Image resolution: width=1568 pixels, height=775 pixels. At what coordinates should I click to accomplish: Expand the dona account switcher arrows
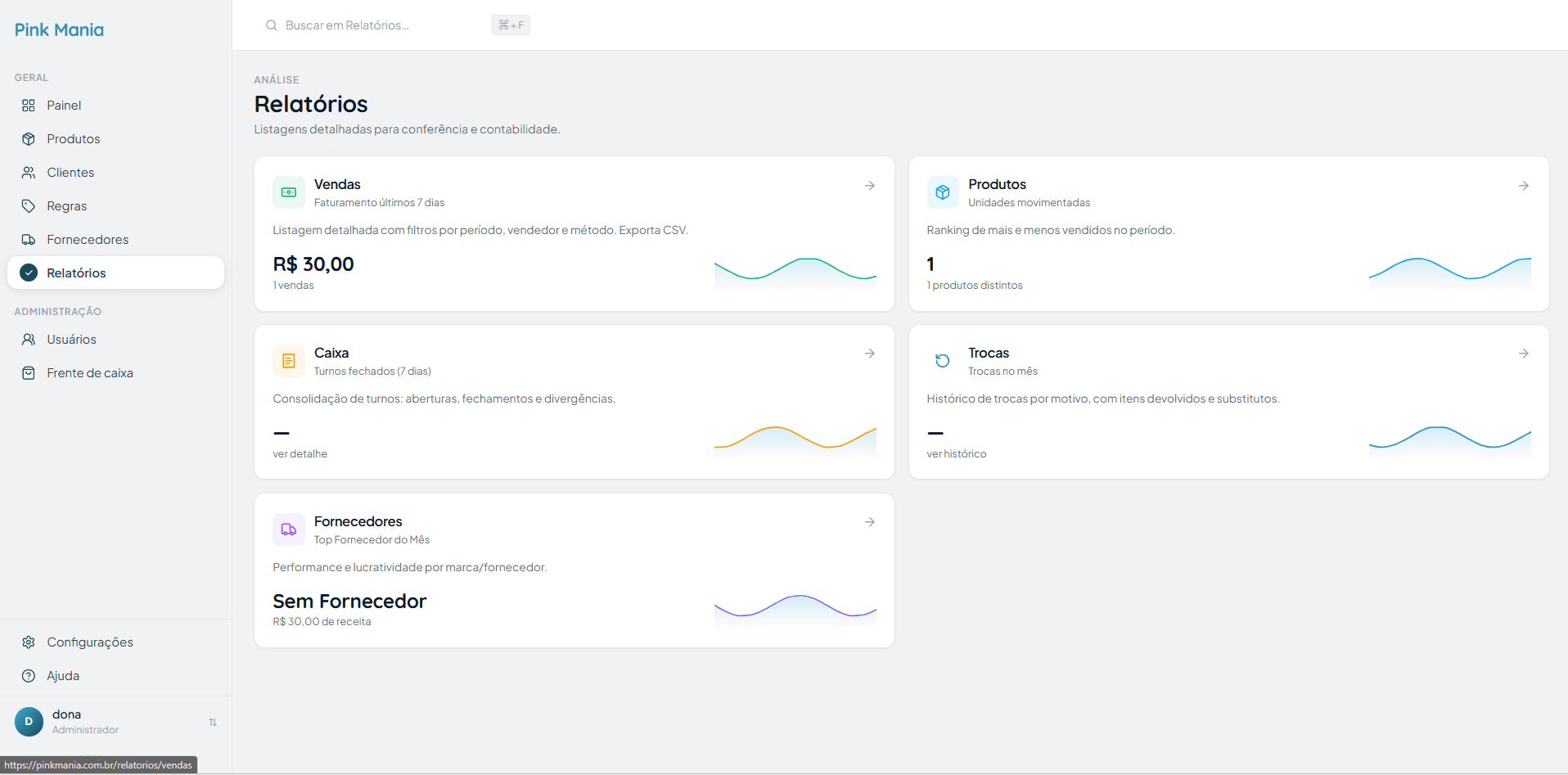213,723
